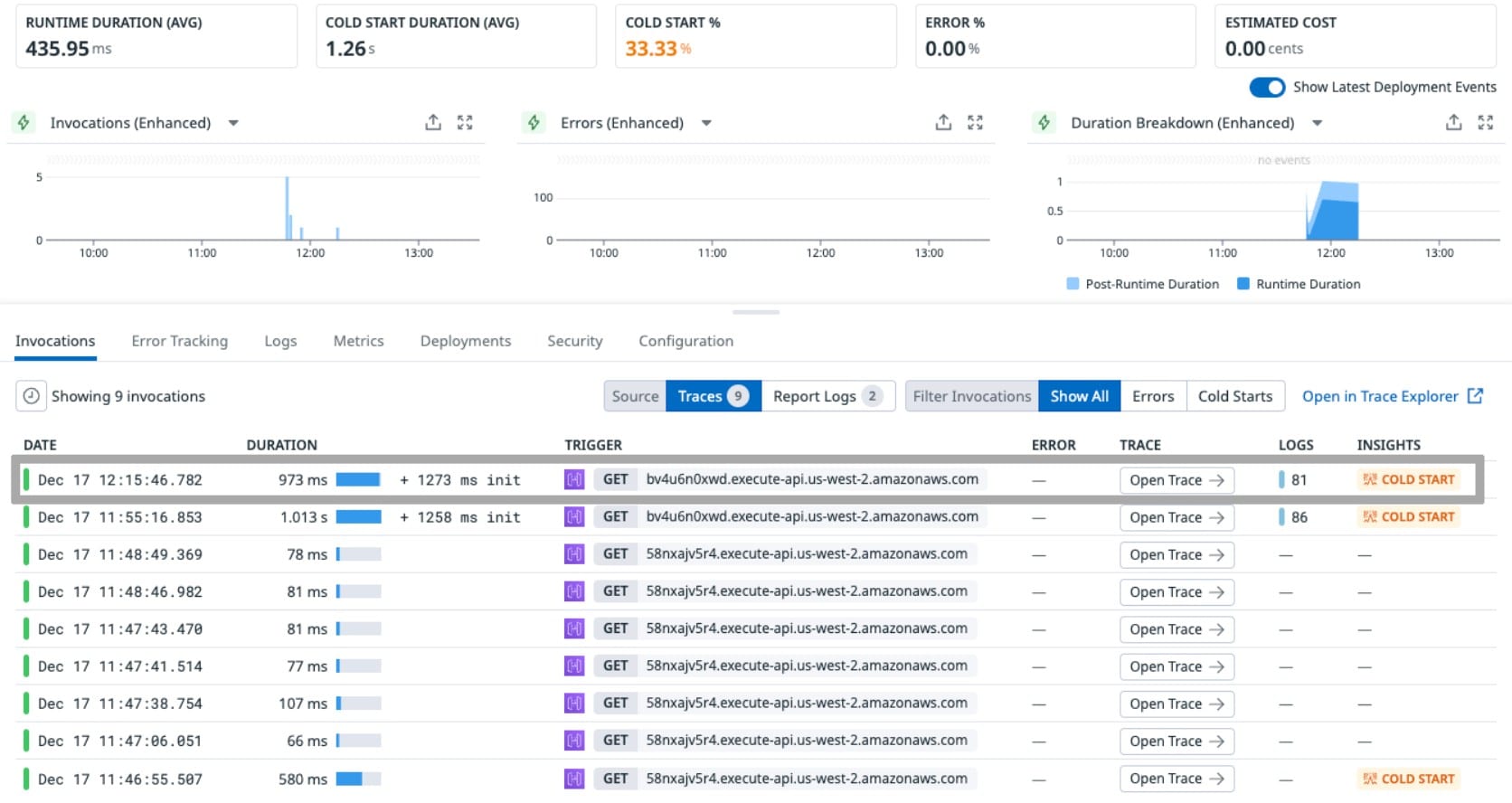
Task: Filter invocations by Errors
Action: [x=1153, y=396]
